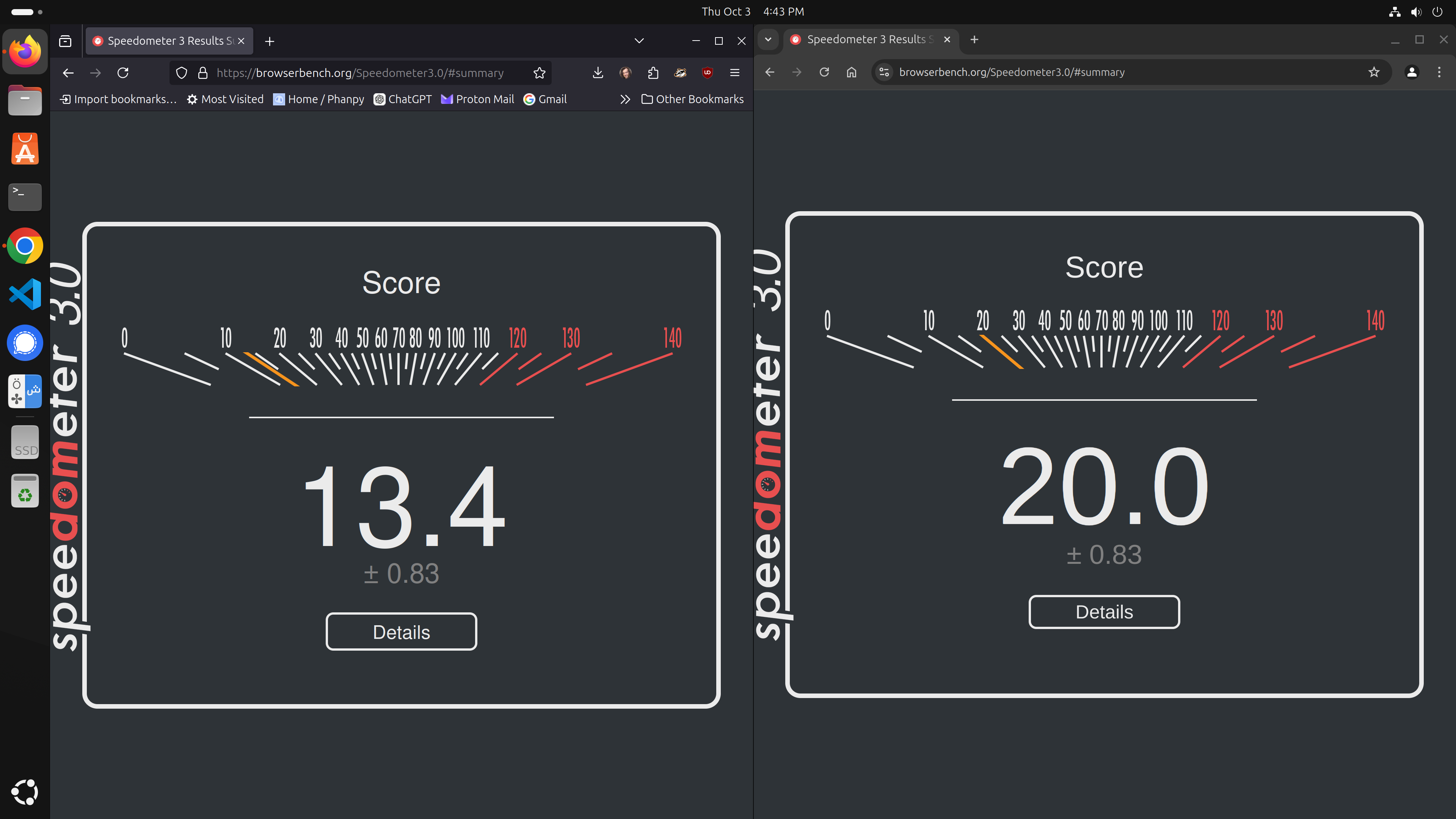Open Chrome tab search dropdown
The height and width of the screenshot is (819, 1456).
click(768, 39)
